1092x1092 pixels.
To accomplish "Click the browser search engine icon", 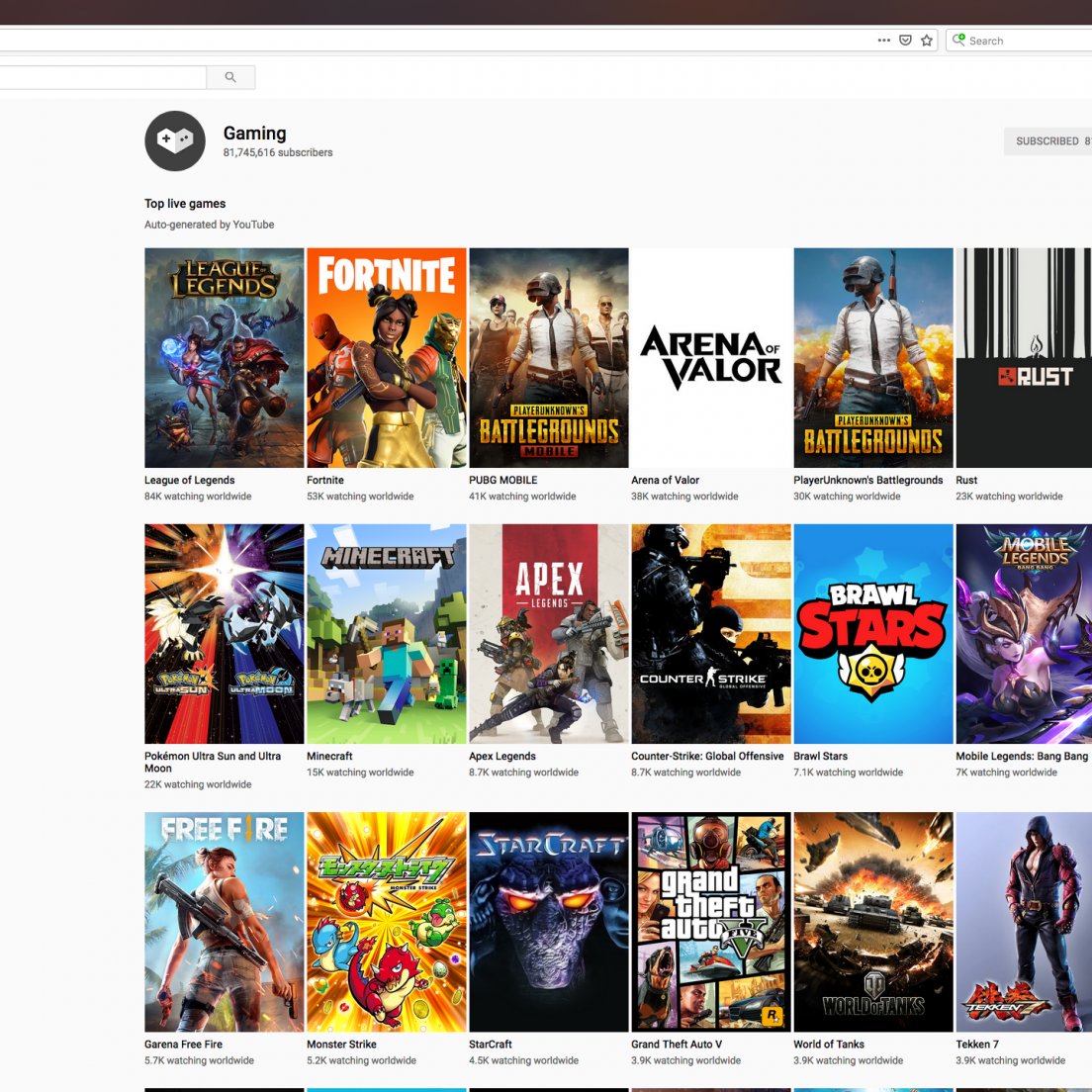I will [x=958, y=41].
